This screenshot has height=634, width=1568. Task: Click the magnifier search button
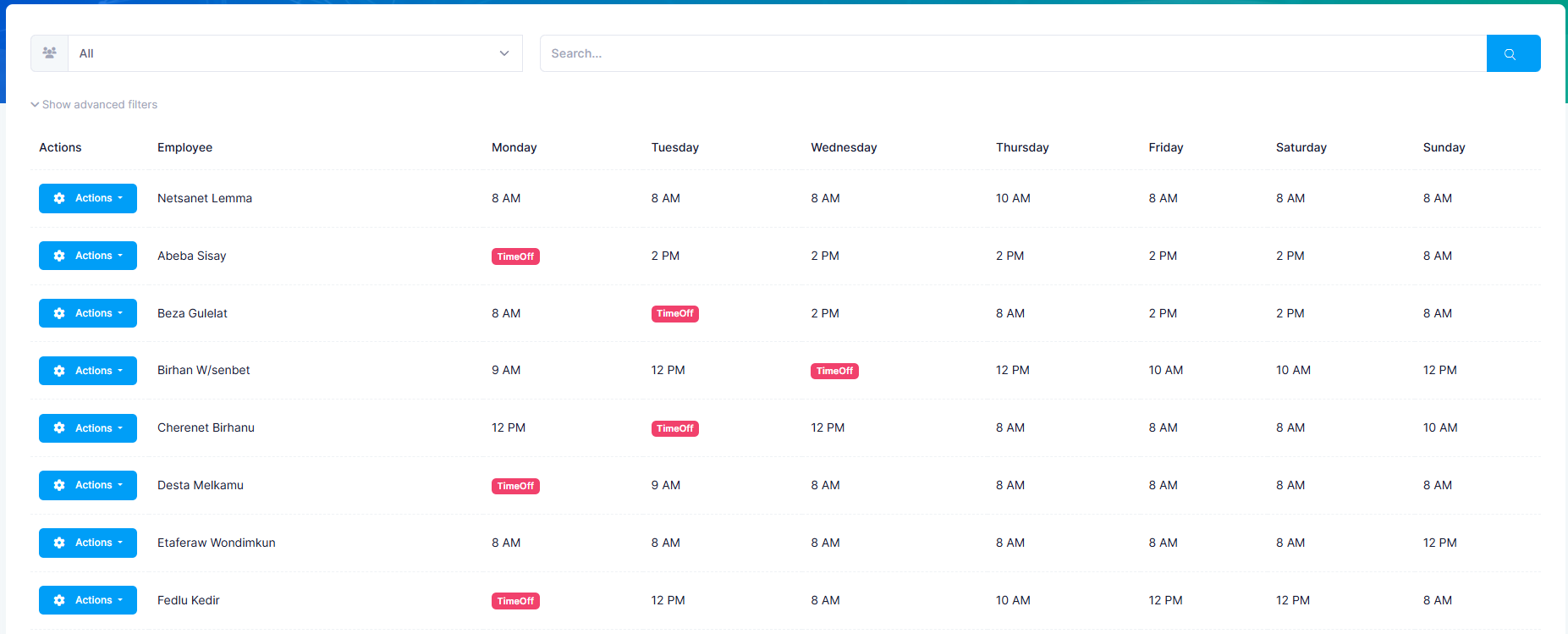(1512, 53)
